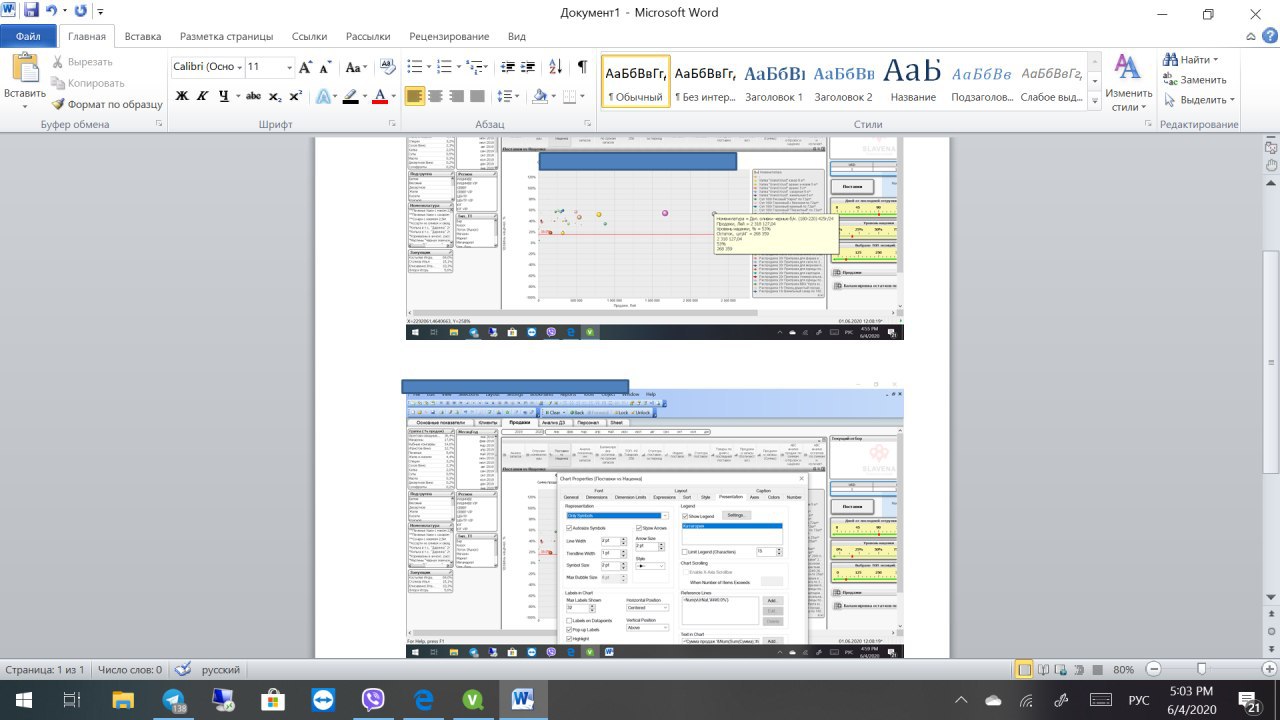Toggle strikethrough abc formatting
This screenshot has width=1280, height=720.
pyautogui.click(x=254, y=97)
